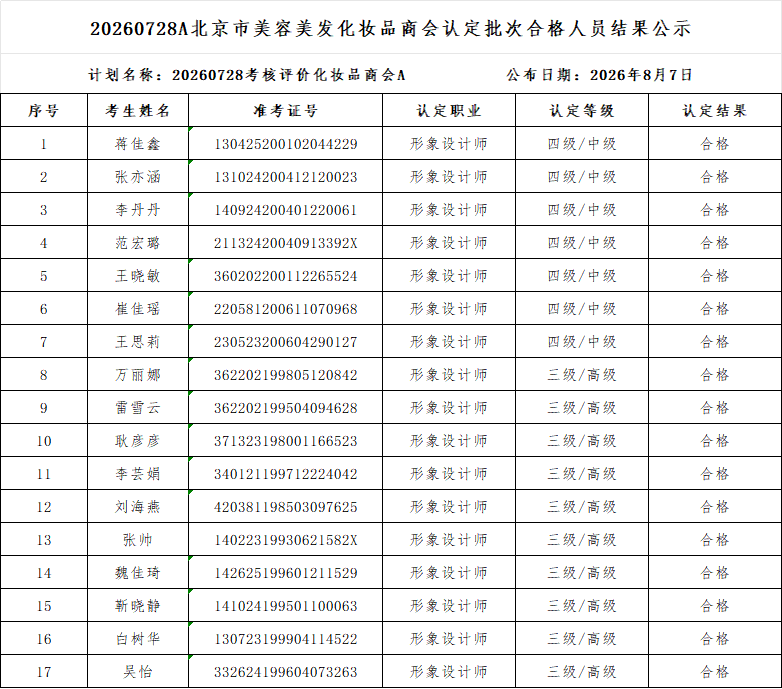Click the name cell 蒋佳鑫
This screenshot has height=689, width=782.
coord(138,144)
